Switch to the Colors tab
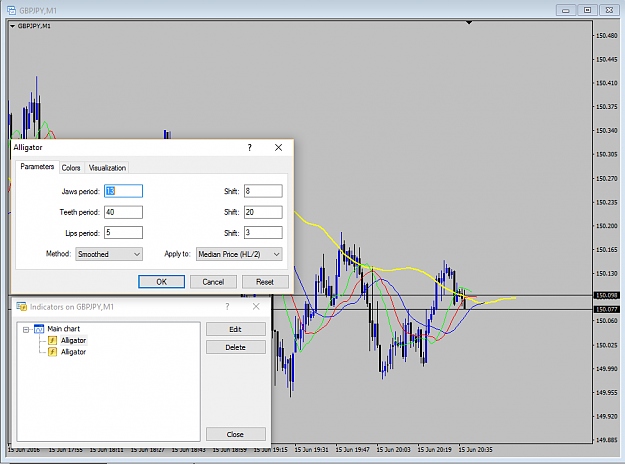Viewport: 625px width, 464px height. tap(71, 168)
